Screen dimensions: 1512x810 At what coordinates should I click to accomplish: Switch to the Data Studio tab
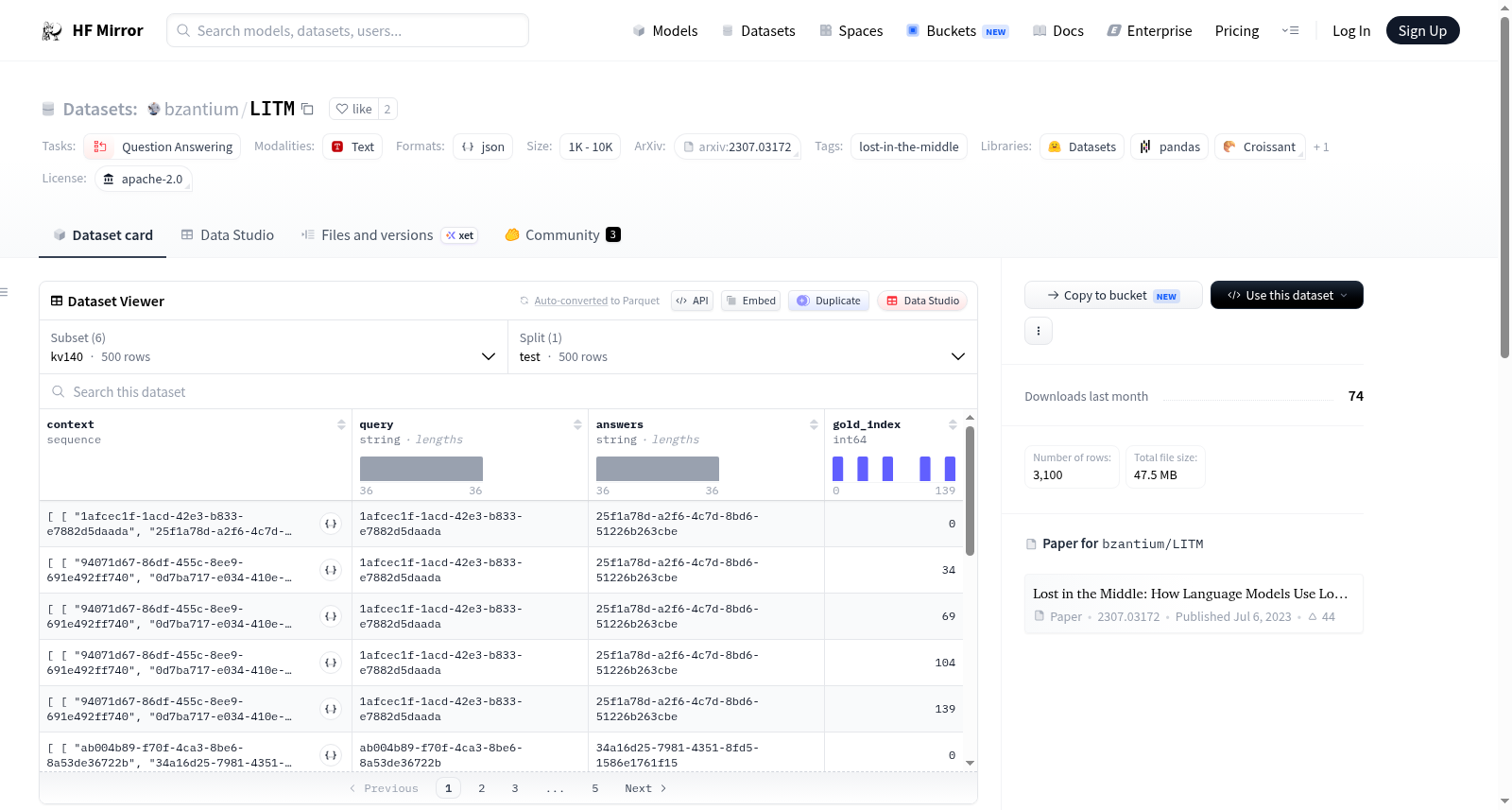coord(228,235)
